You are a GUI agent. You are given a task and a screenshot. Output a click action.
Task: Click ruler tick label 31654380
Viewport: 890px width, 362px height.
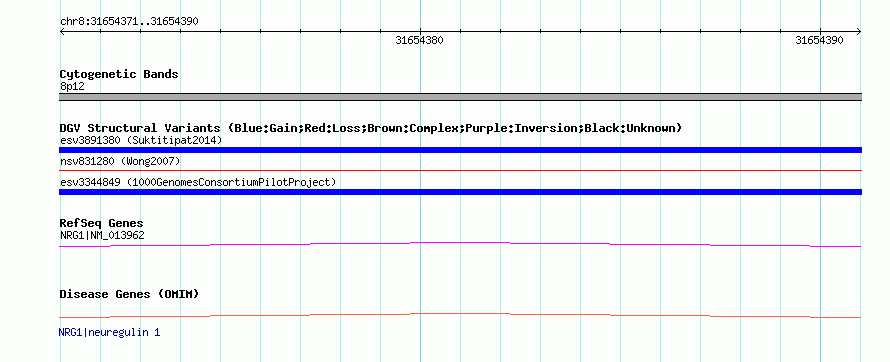pyautogui.click(x=419, y=40)
